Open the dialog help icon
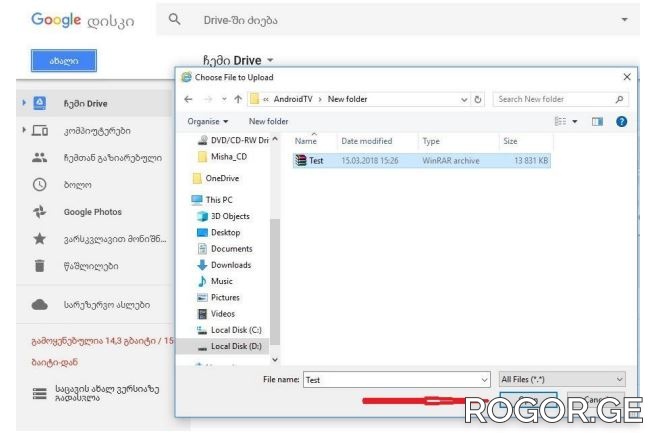 (621, 122)
